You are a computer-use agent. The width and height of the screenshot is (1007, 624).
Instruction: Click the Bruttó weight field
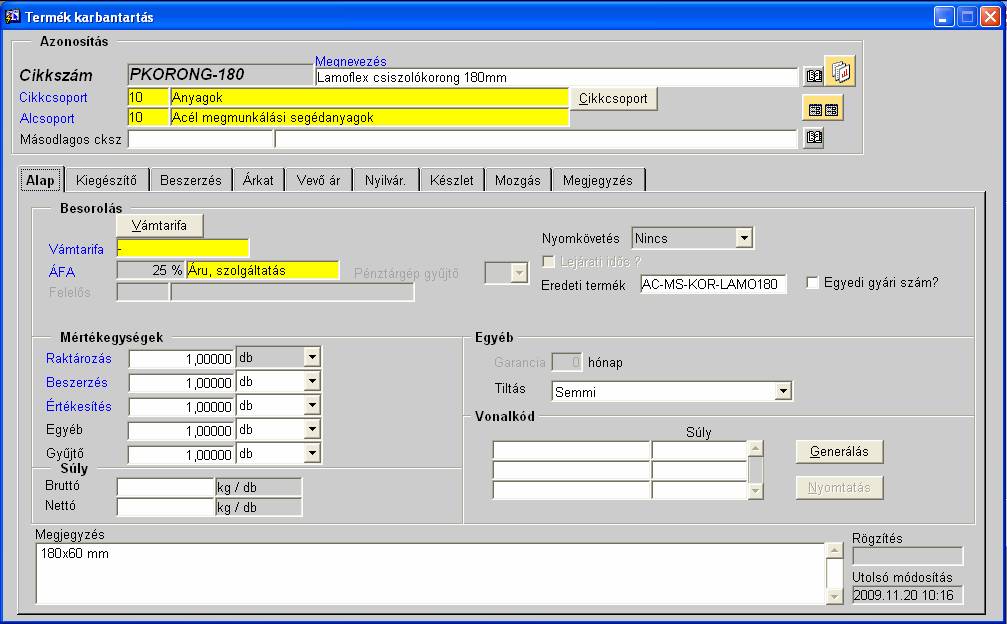point(166,487)
